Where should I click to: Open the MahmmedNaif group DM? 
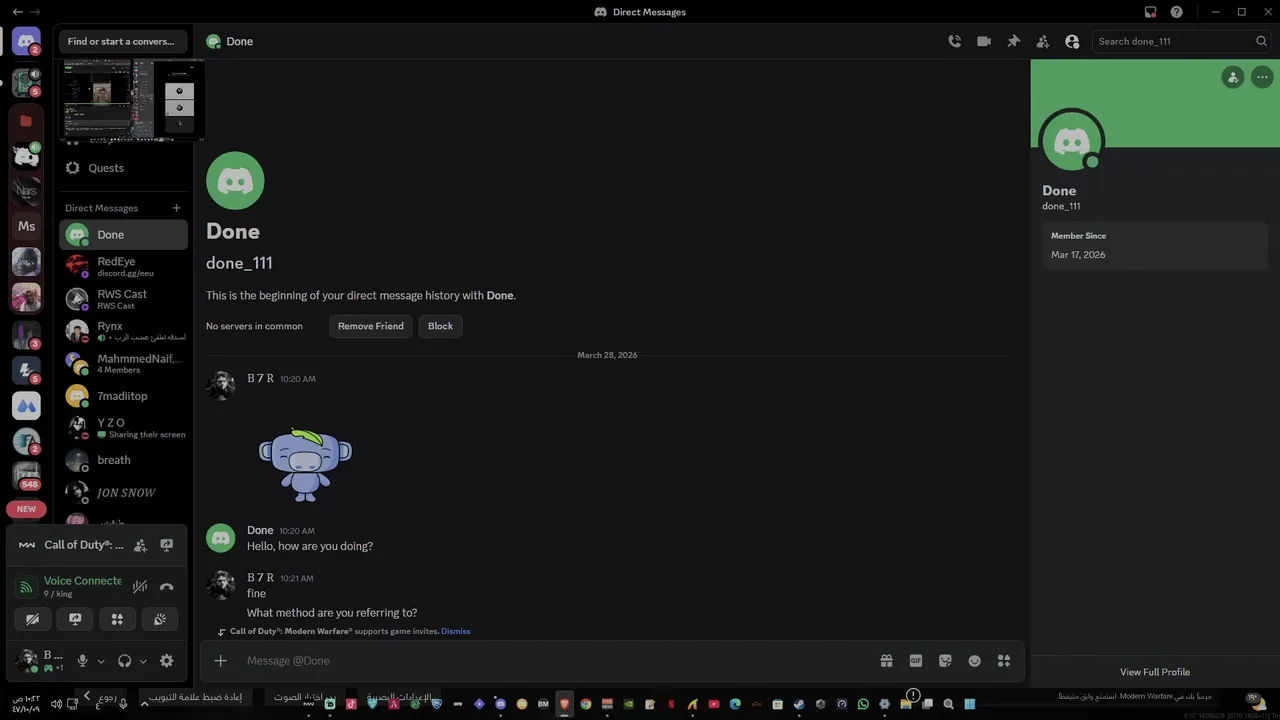click(x=123, y=363)
